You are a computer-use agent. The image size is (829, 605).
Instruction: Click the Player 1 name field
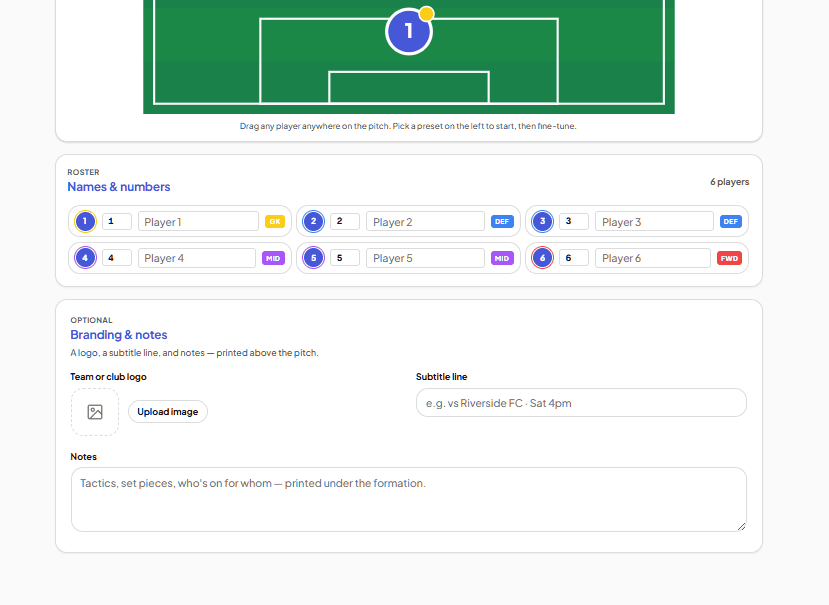click(198, 222)
